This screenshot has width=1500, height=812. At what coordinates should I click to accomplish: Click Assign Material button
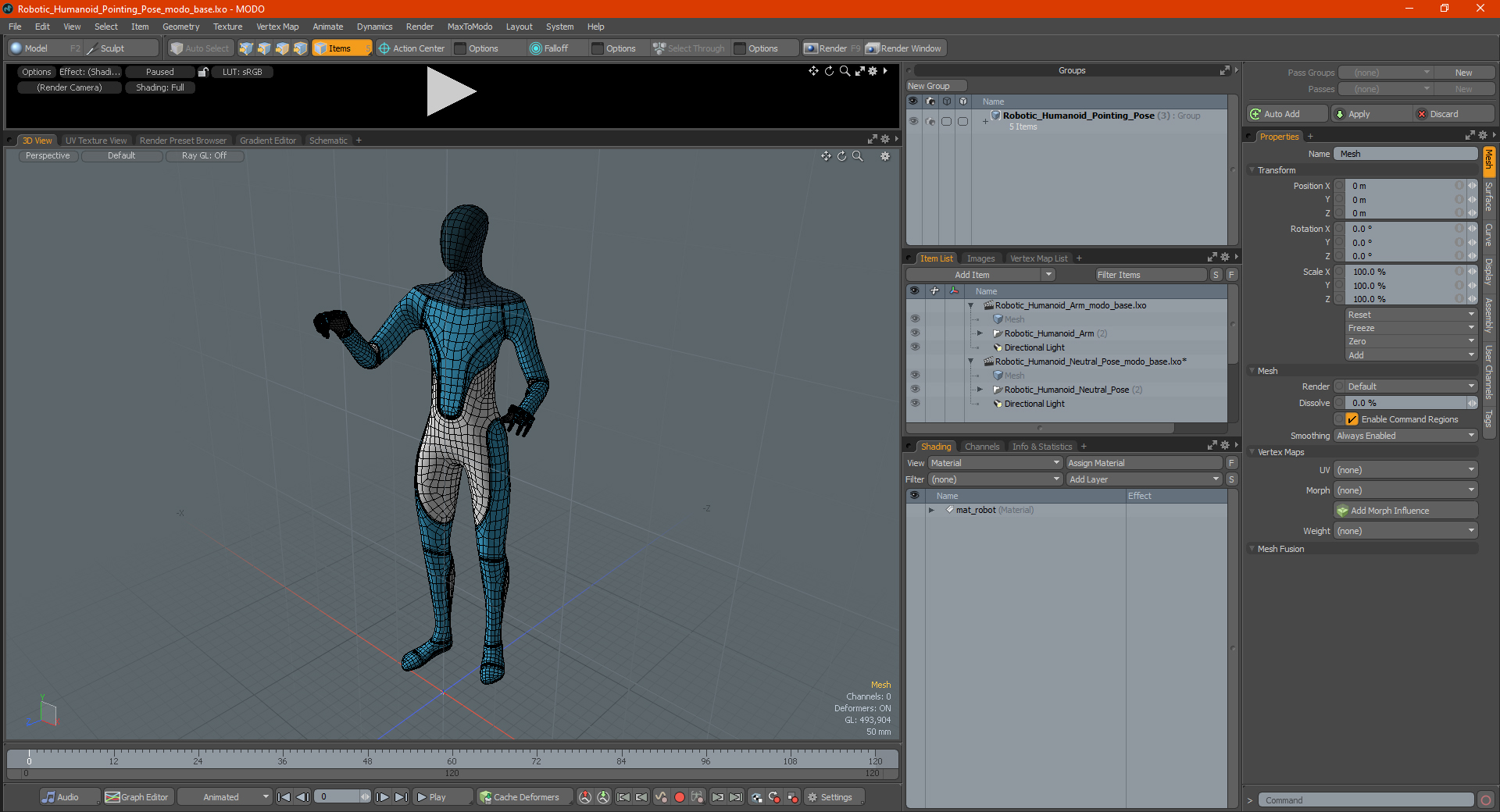(x=1144, y=463)
